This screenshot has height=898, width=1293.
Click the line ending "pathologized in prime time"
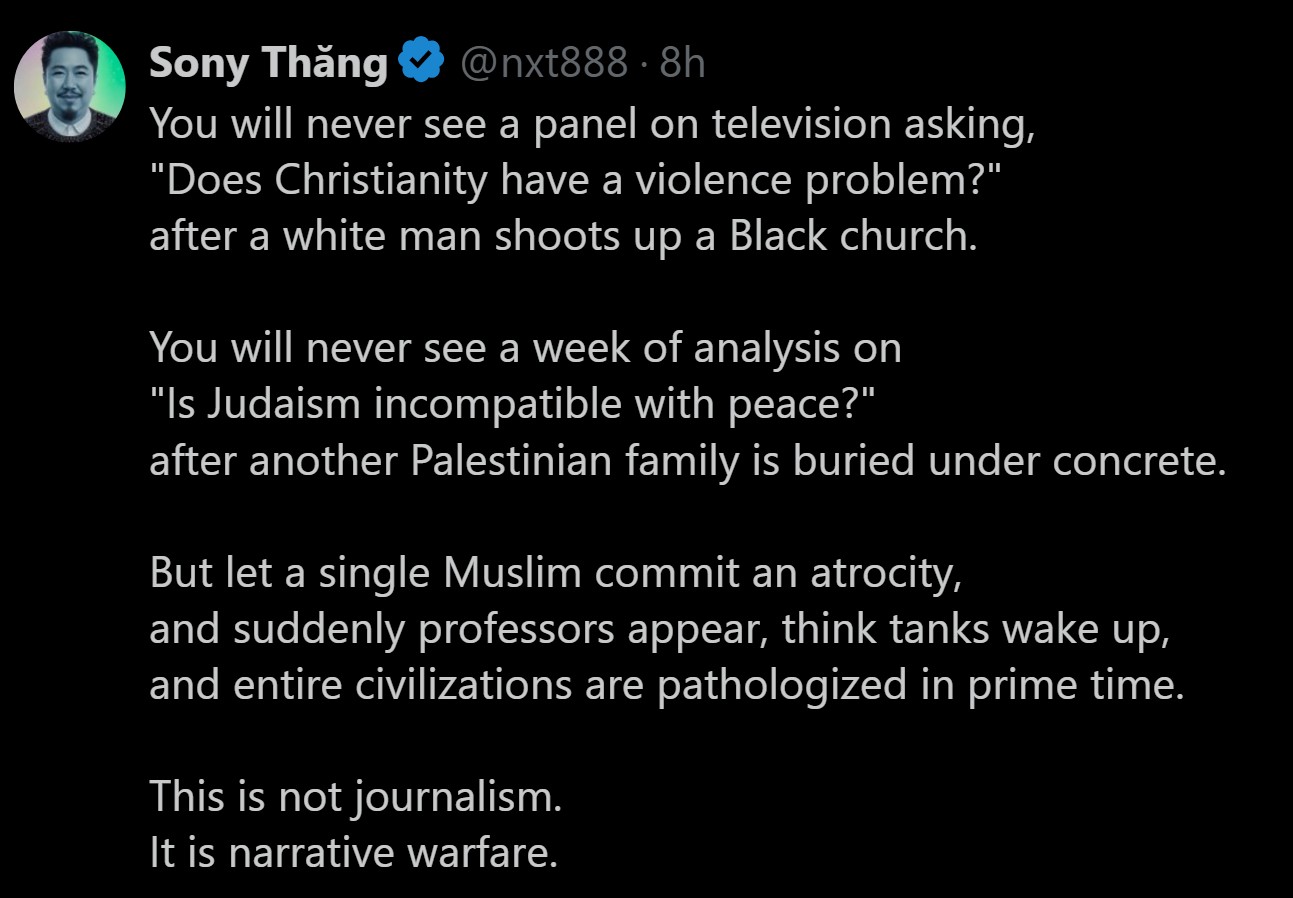pyautogui.click(x=666, y=684)
